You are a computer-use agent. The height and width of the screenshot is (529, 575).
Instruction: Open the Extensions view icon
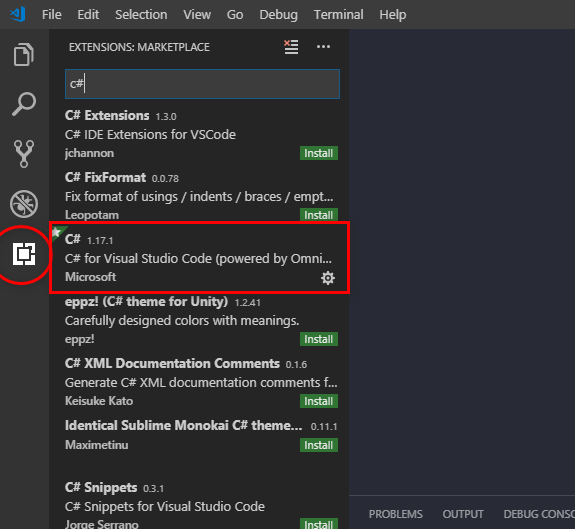[24, 254]
